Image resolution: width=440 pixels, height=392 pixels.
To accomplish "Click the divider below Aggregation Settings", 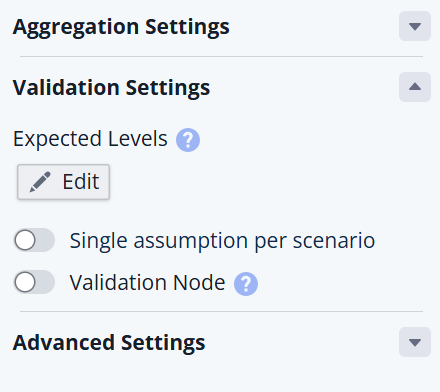I will pyautogui.click(x=221, y=57).
